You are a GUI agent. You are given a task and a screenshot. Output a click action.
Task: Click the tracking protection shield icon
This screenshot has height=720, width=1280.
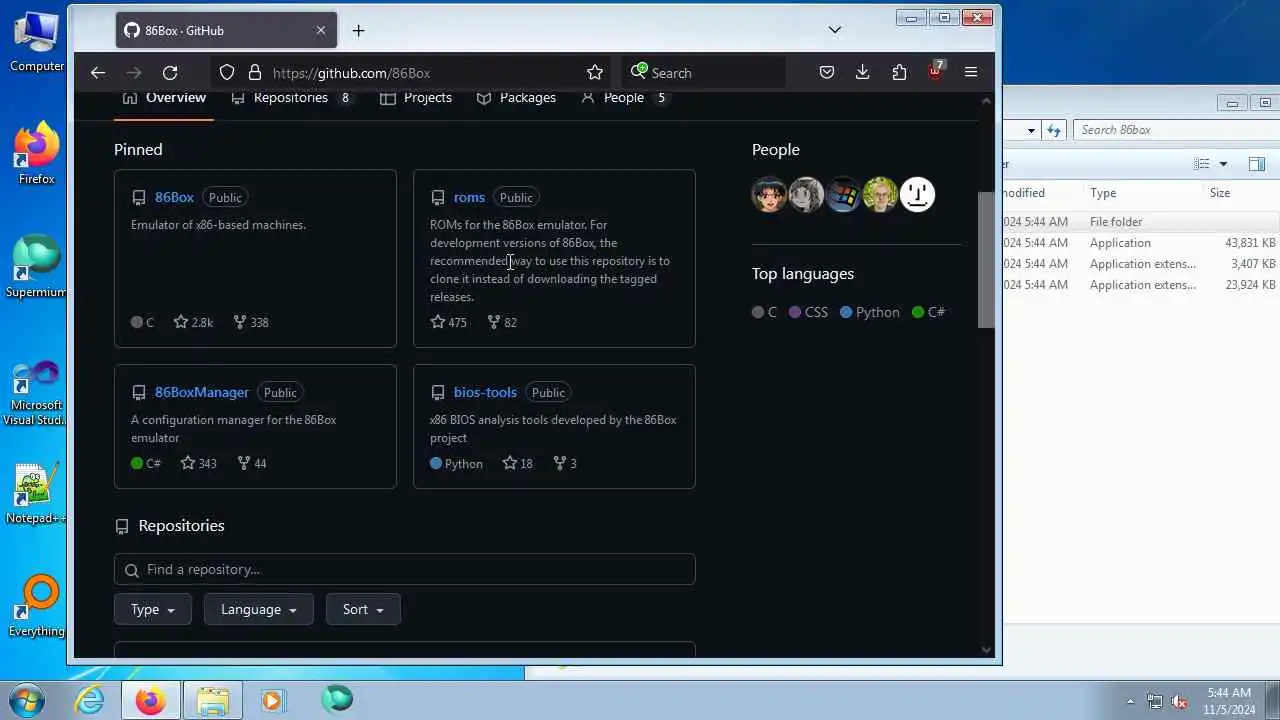[x=227, y=72]
